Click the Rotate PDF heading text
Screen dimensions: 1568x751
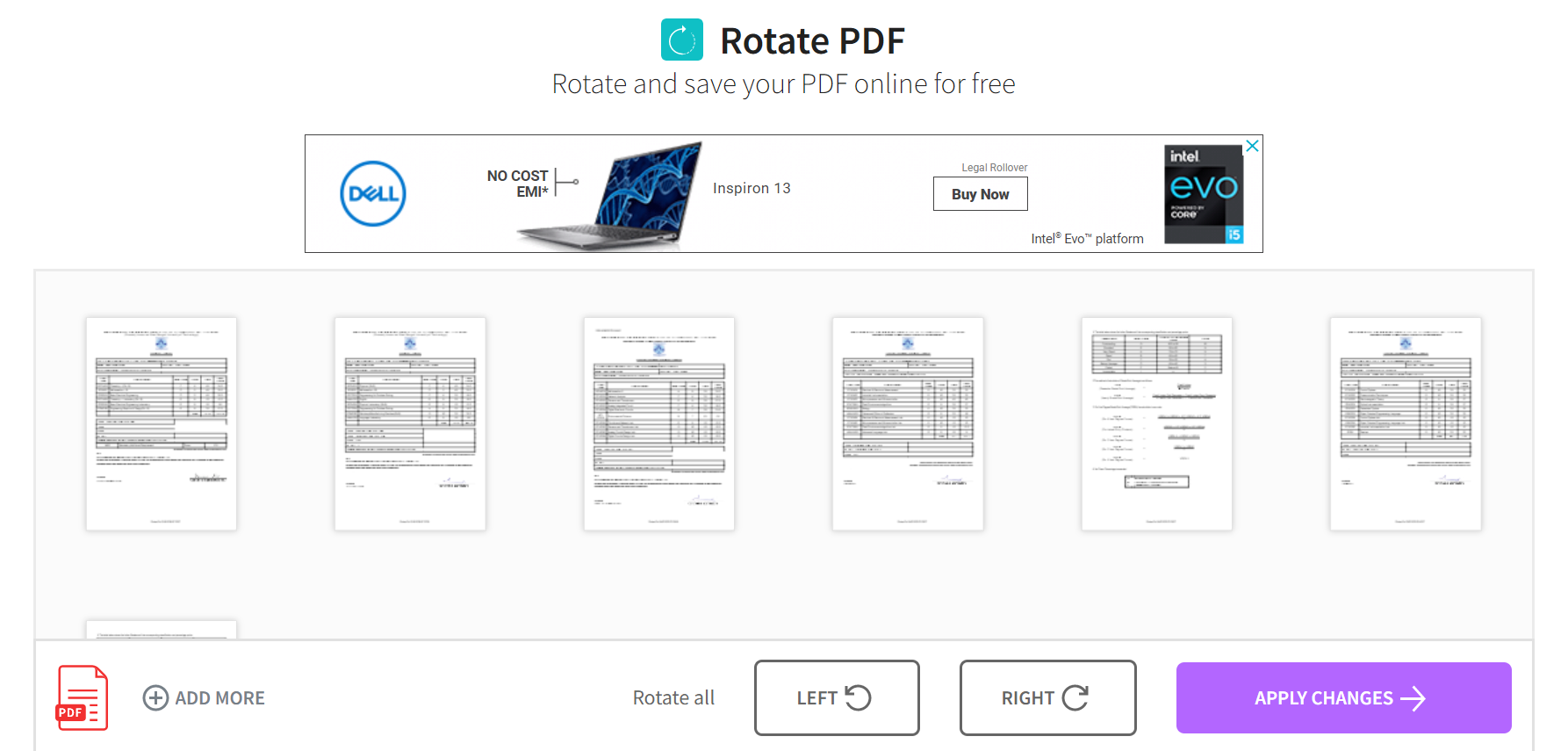[x=812, y=40]
